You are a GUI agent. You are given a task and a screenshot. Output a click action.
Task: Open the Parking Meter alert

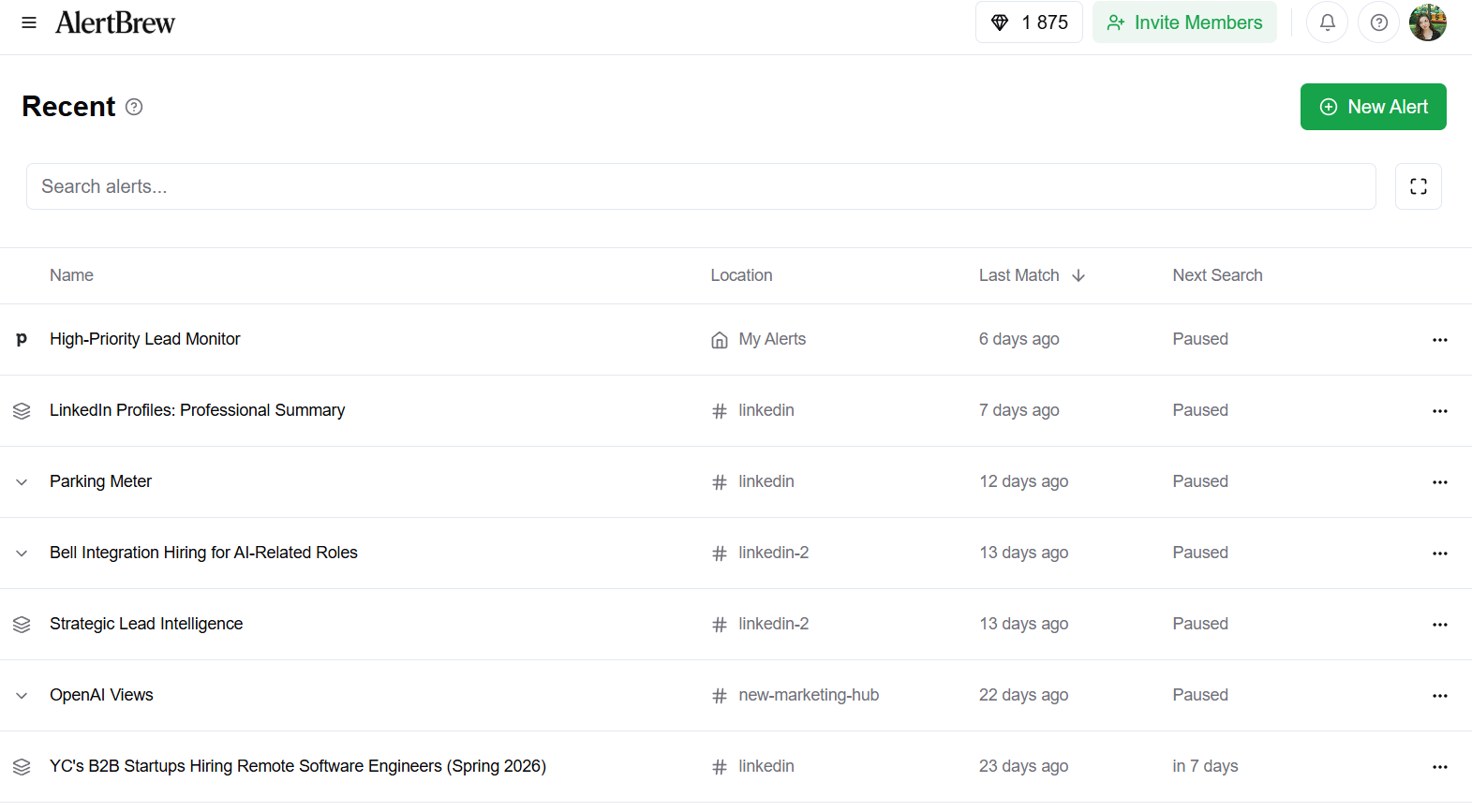point(100,481)
